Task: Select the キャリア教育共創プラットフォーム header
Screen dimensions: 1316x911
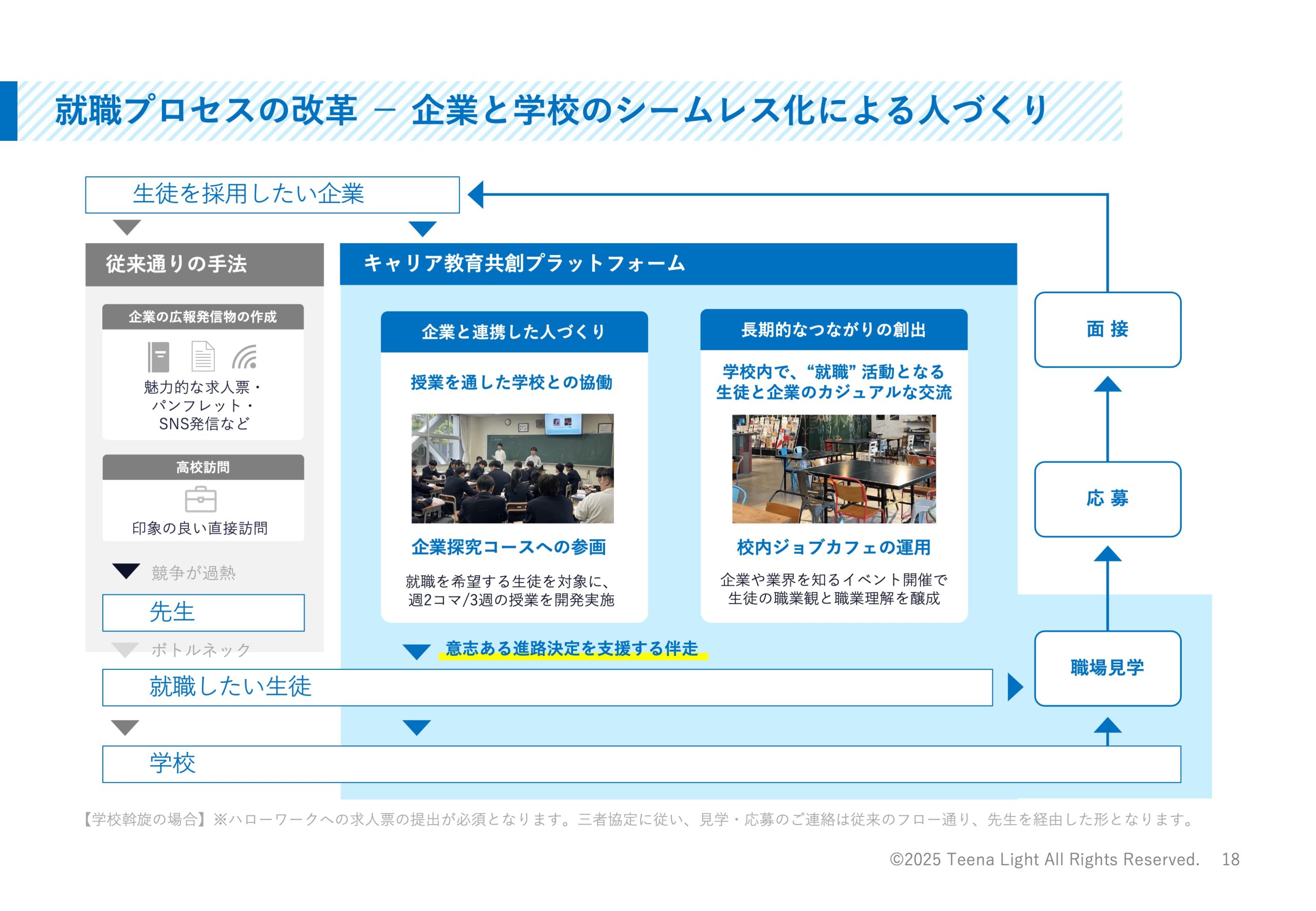Action: [678, 264]
